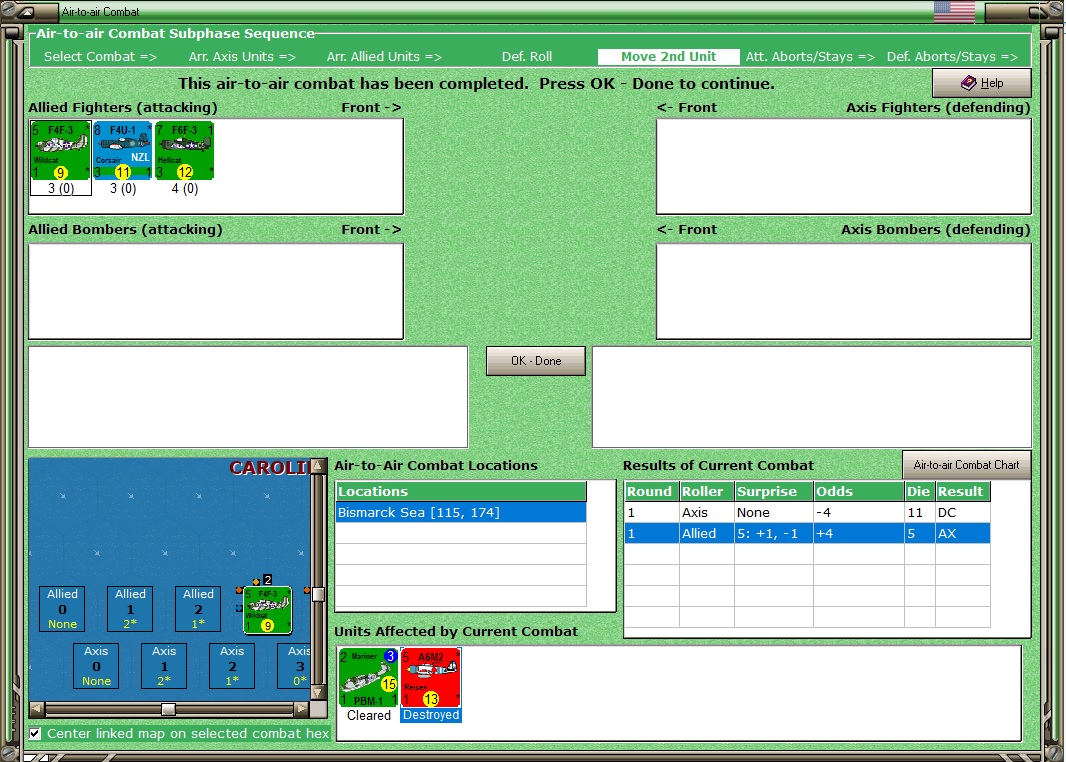Click the Att. Aborts/Stays subphase step
Image resolution: width=1066 pixels, height=762 pixels.
pyautogui.click(x=810, y=56)
